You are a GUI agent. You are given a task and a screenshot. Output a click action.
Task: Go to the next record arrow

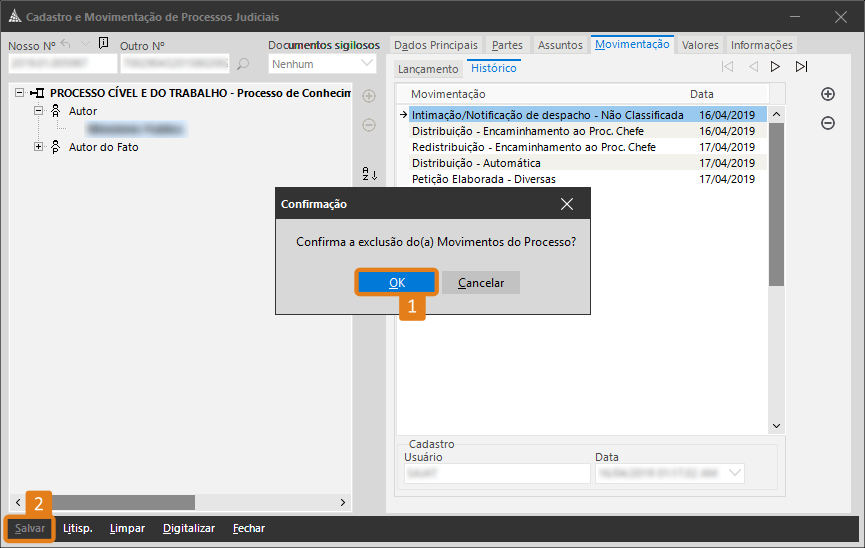tap(775, 67)
